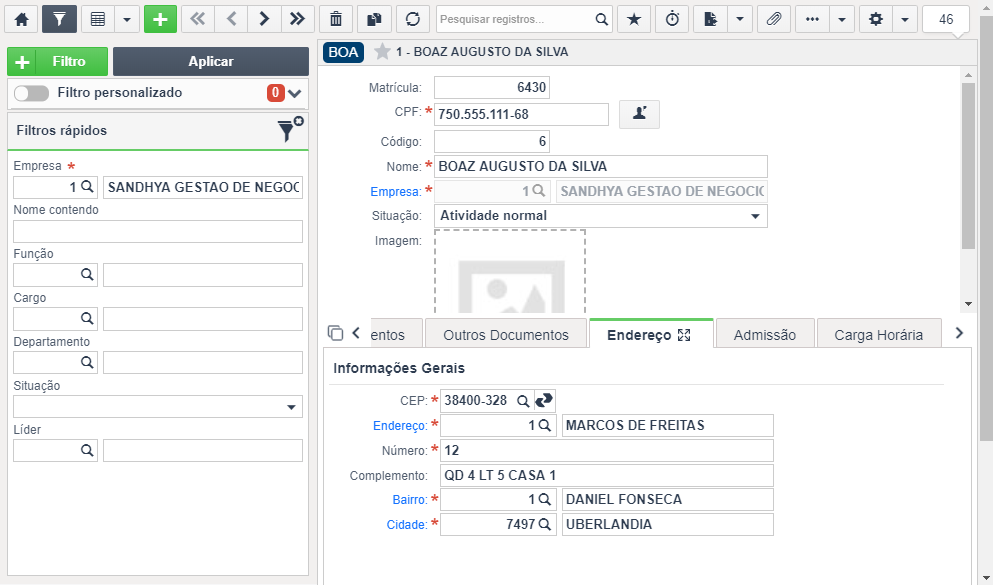
Task: Open the Cidade lookup magnifier
Action: (545, 524)
